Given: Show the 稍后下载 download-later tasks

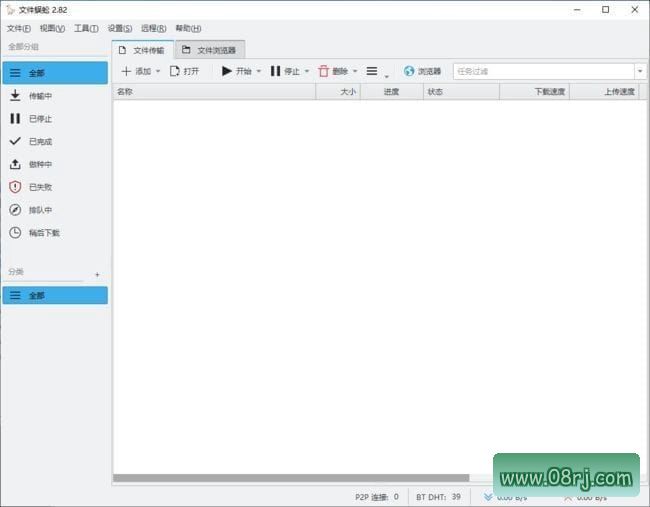Looking at the screenshot, I should (55, 233).
